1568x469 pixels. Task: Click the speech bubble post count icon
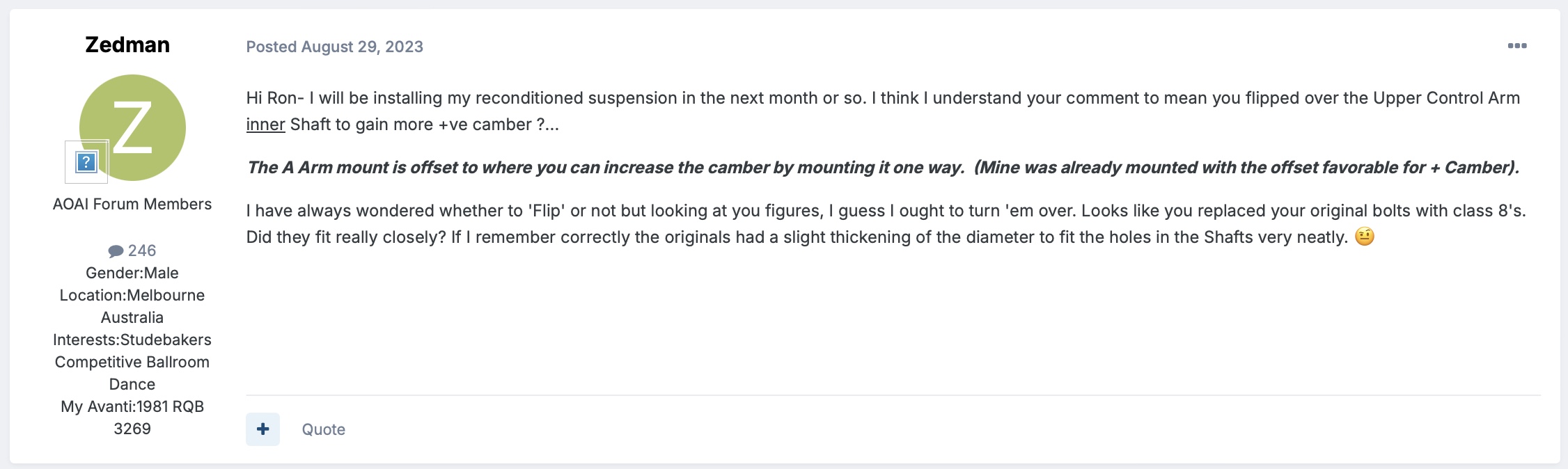coord(116,251)
